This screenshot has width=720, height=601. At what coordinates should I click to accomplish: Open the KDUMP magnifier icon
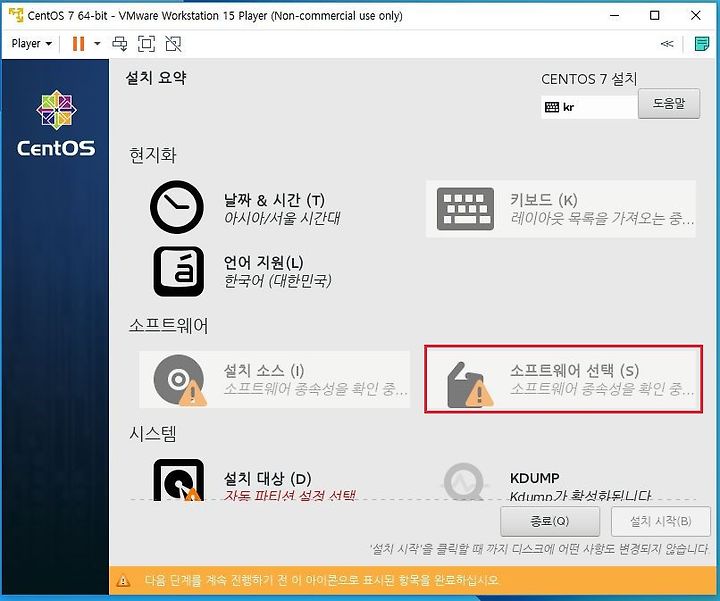(x=464, y=482)
